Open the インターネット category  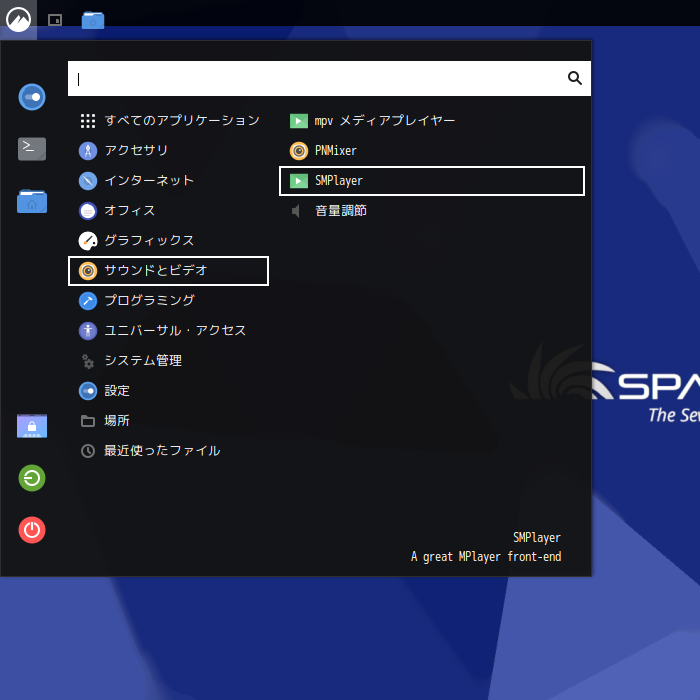[x=168, y=181]
